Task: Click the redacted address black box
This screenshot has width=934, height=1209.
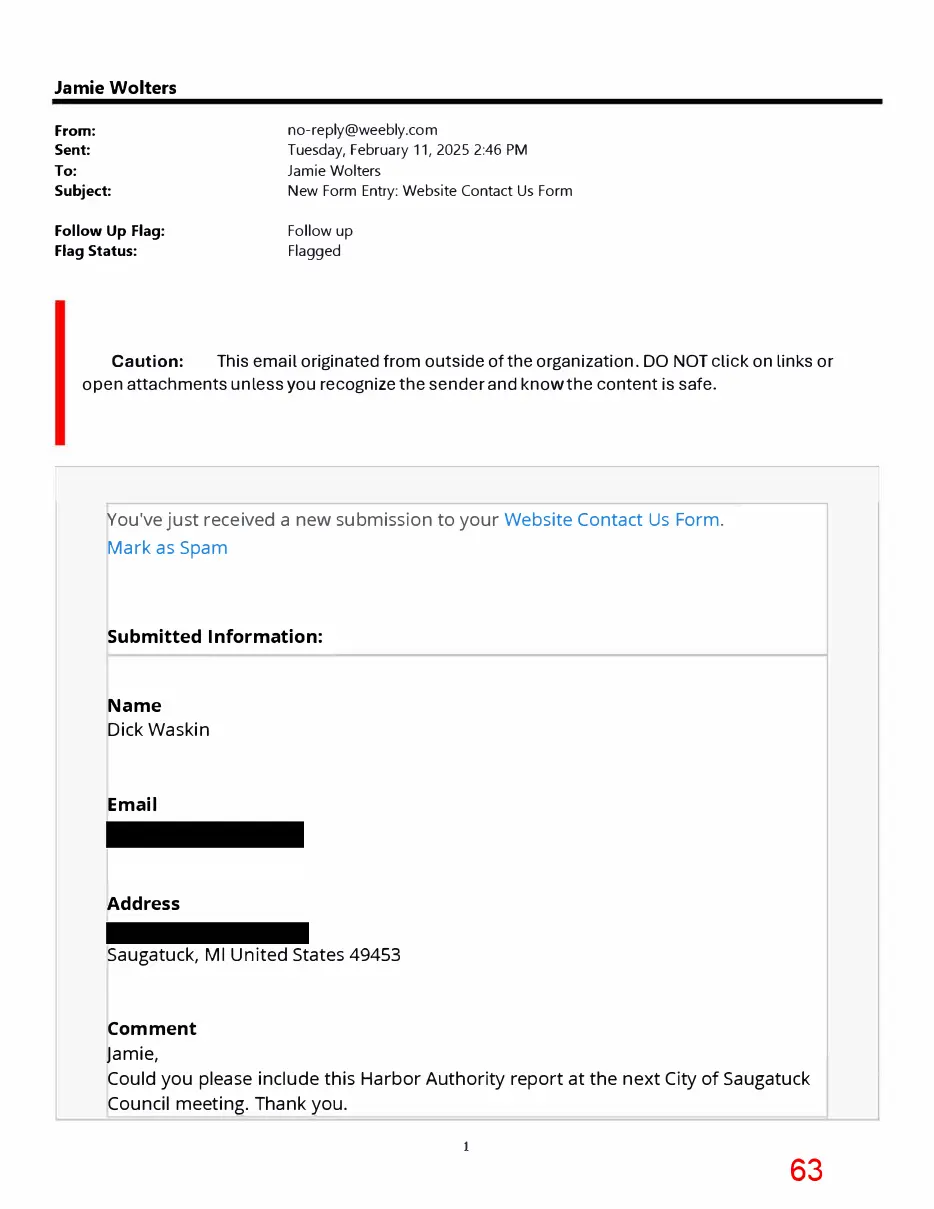Action: (207, 932)
